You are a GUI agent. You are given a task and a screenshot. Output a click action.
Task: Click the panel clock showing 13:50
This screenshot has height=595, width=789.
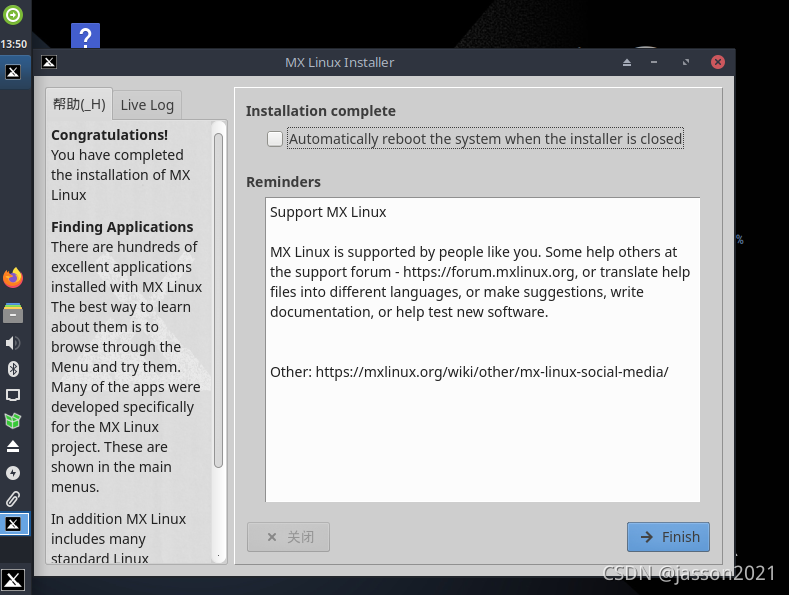(14, 44)
